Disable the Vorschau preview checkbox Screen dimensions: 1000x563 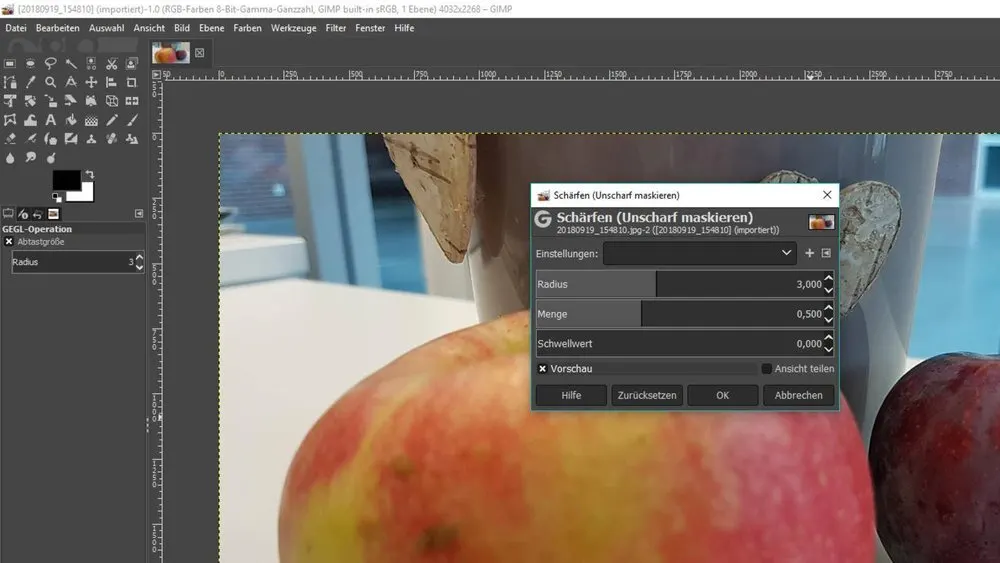[x=542, y=369]
